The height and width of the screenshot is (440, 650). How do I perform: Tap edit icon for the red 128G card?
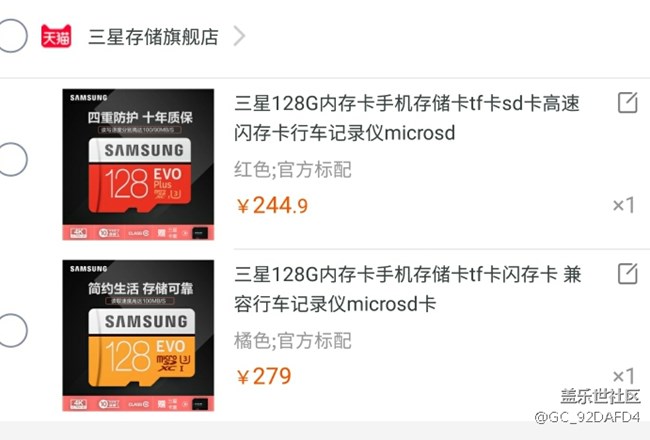(x=627, y=103)
